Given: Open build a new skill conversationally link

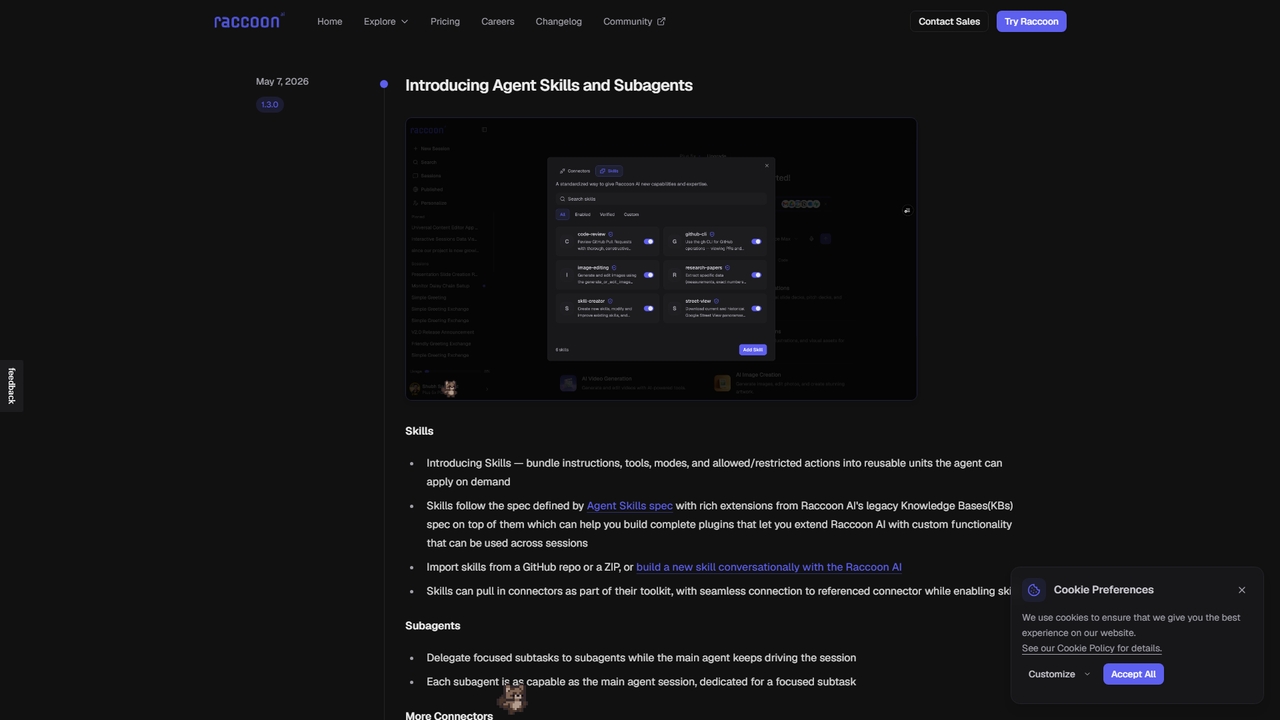Looking at the screenshot, I should 769,567.
